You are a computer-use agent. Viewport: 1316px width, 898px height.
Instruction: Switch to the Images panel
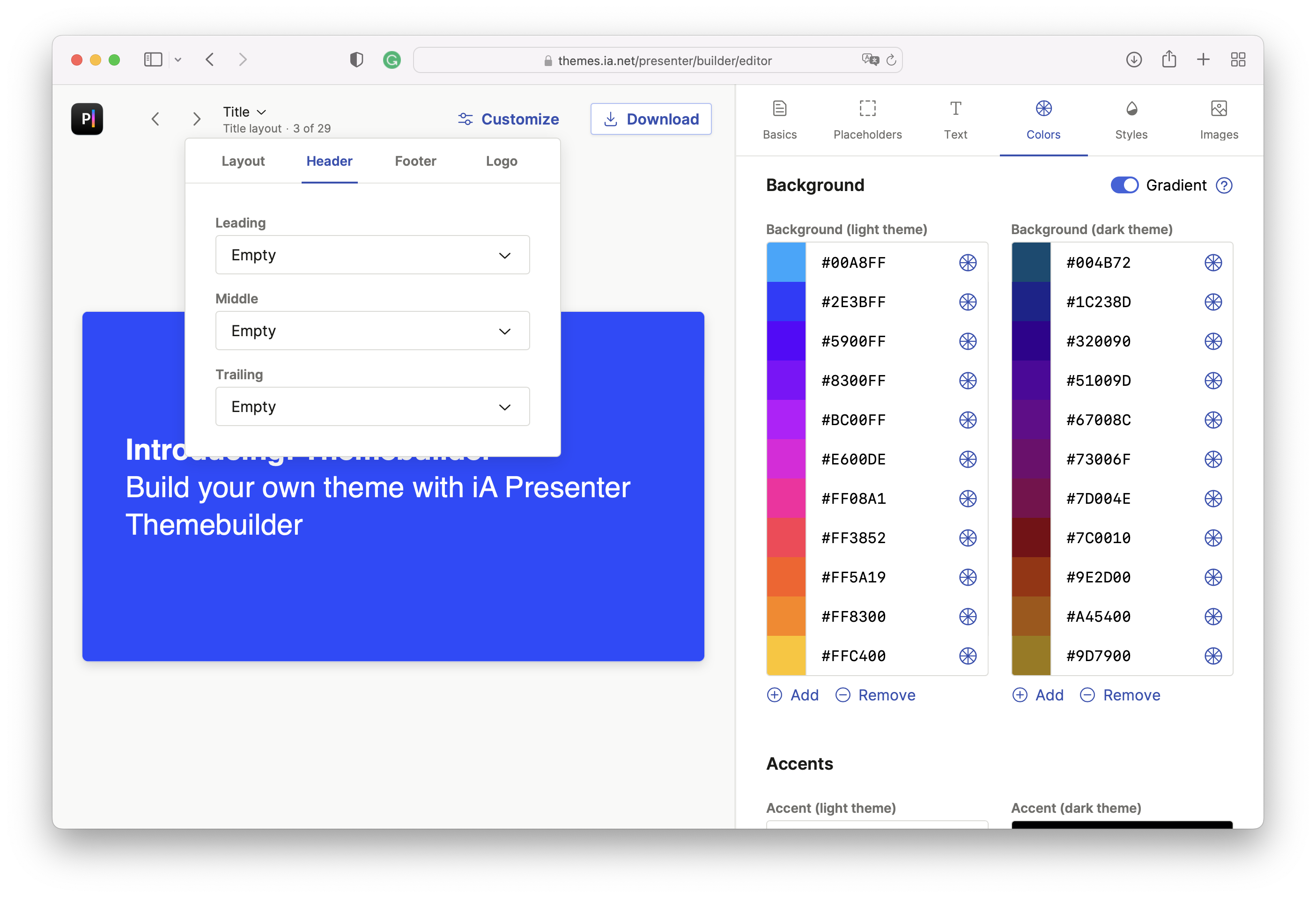point(1218,118)
